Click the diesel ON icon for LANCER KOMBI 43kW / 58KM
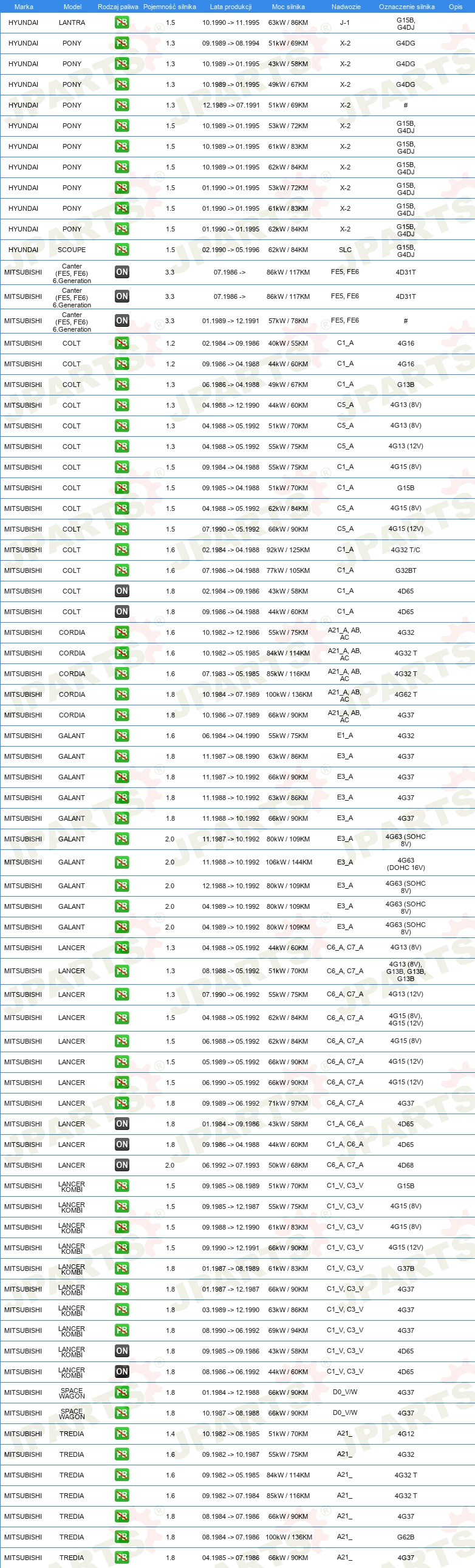The width and height of the screenshot is (475, 1568). (122, 1351)
